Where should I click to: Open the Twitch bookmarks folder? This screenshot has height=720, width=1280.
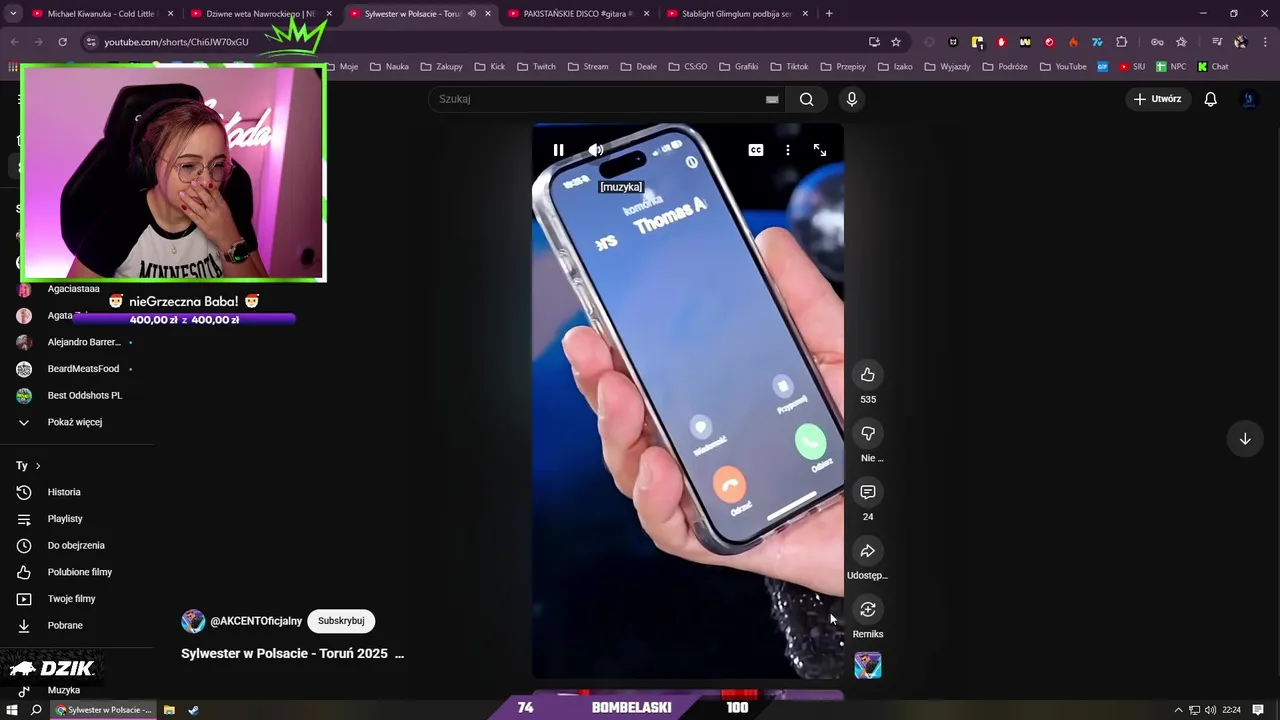[x=536, y=67]
